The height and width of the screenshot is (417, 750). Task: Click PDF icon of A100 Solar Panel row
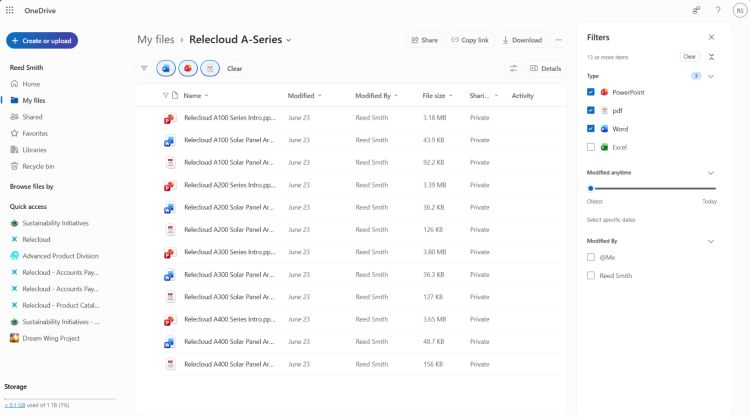[x=170, y=163]
